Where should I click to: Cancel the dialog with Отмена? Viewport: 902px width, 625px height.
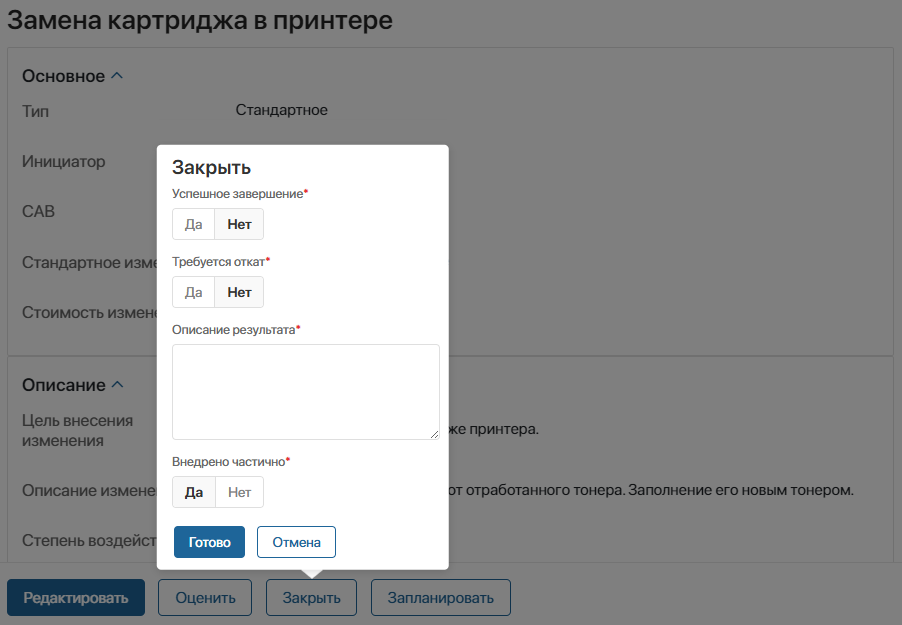point(296,542)
